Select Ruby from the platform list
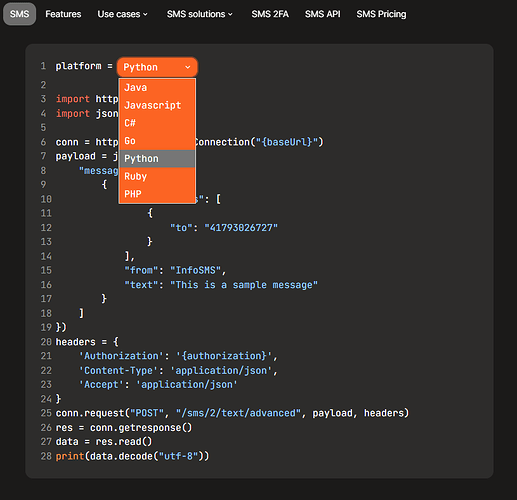The height and width of the screenshot is (500, 517). click(x=157, y=176)
